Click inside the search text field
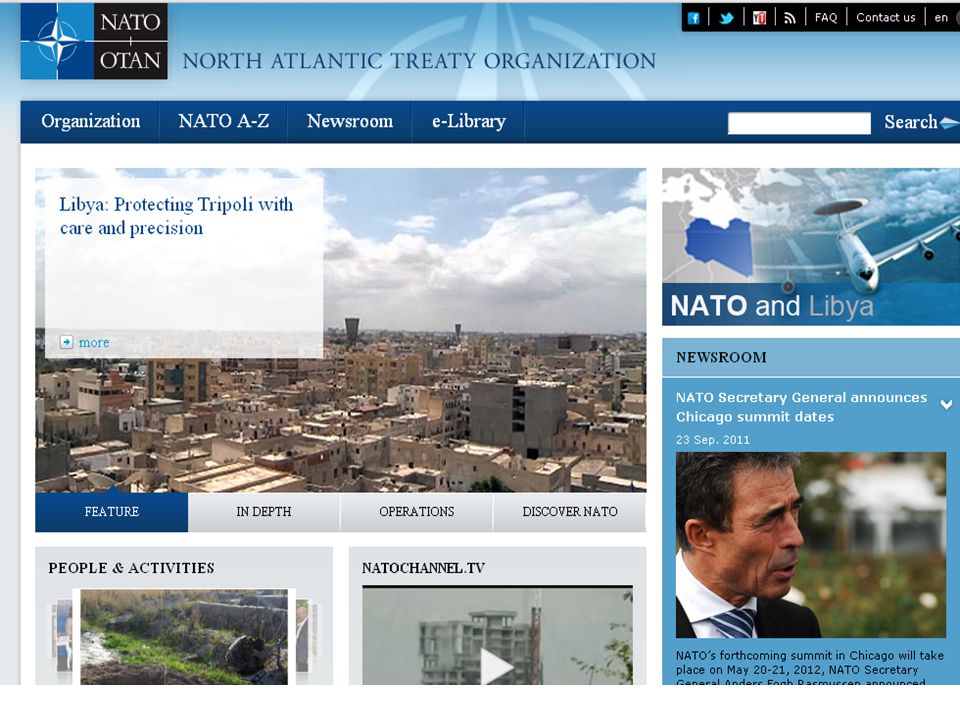 [x=799, y=123]
